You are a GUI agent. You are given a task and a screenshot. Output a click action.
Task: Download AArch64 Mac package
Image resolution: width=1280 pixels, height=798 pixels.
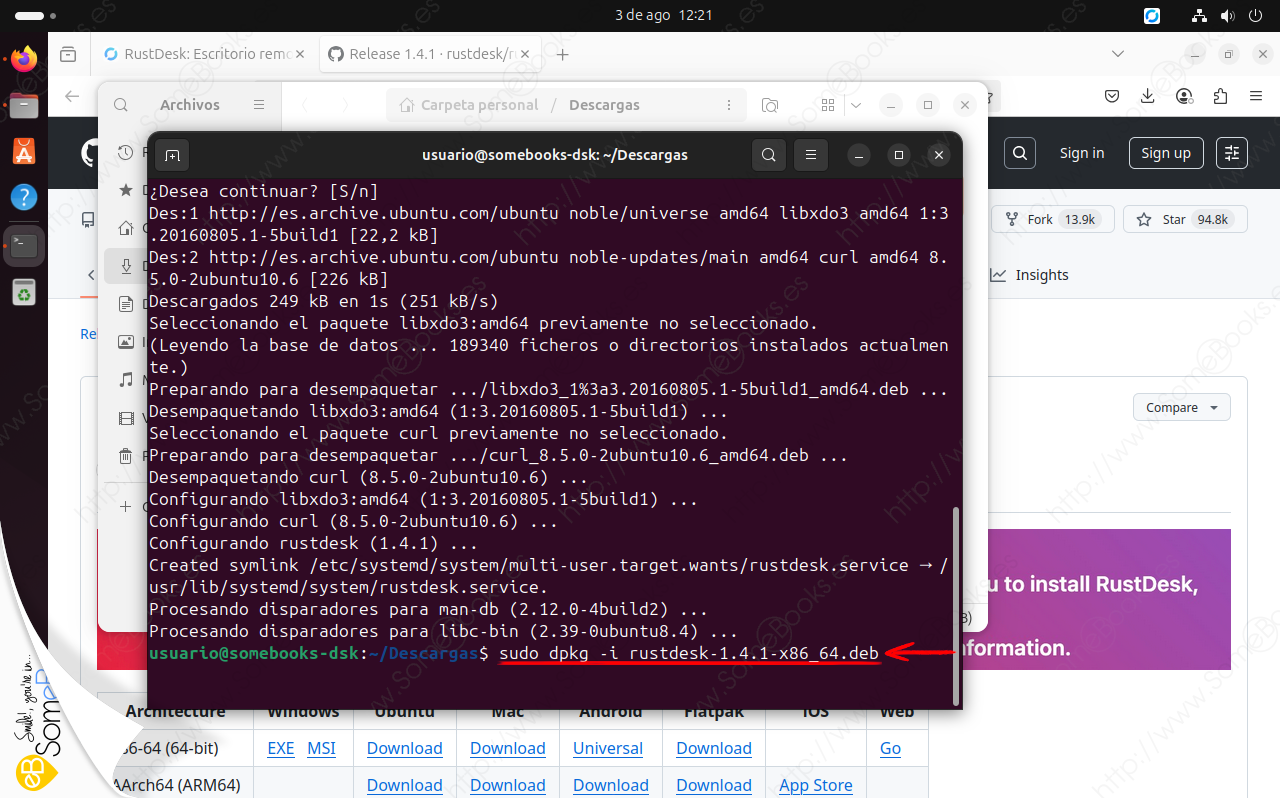[x=507, y=785]
